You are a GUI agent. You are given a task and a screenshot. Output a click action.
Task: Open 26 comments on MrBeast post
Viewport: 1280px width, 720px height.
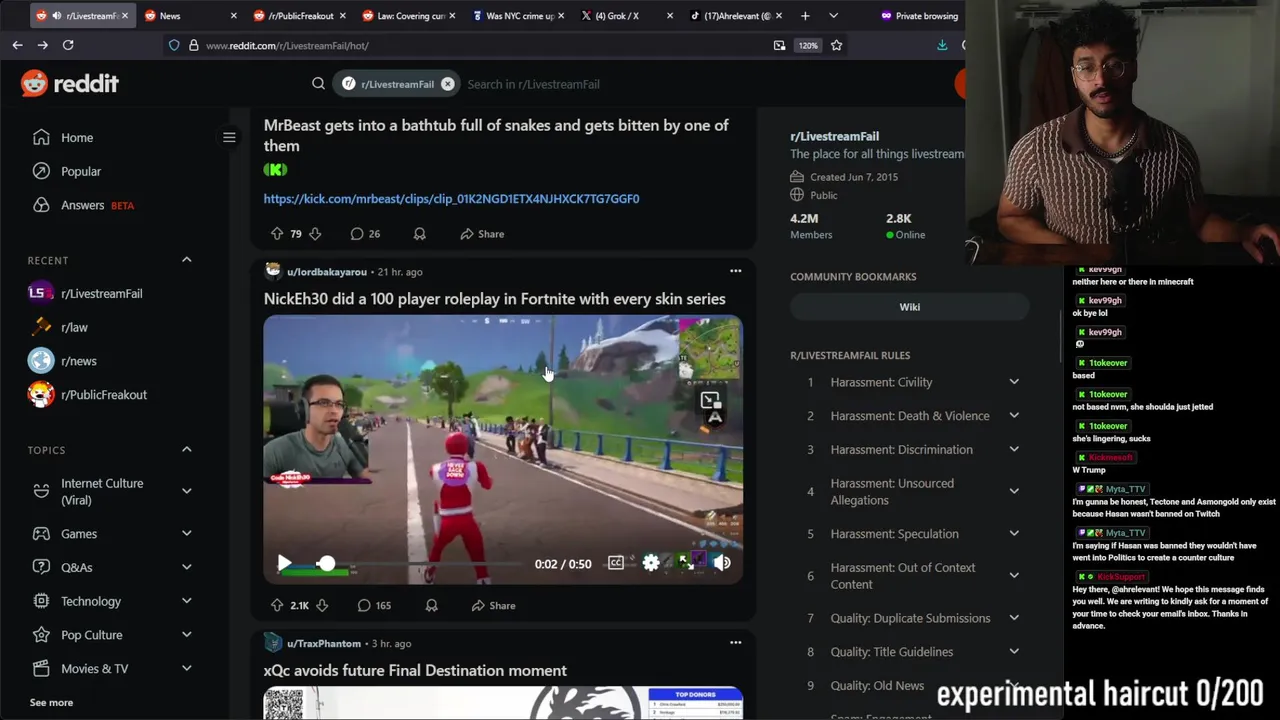tap(365, 234)
